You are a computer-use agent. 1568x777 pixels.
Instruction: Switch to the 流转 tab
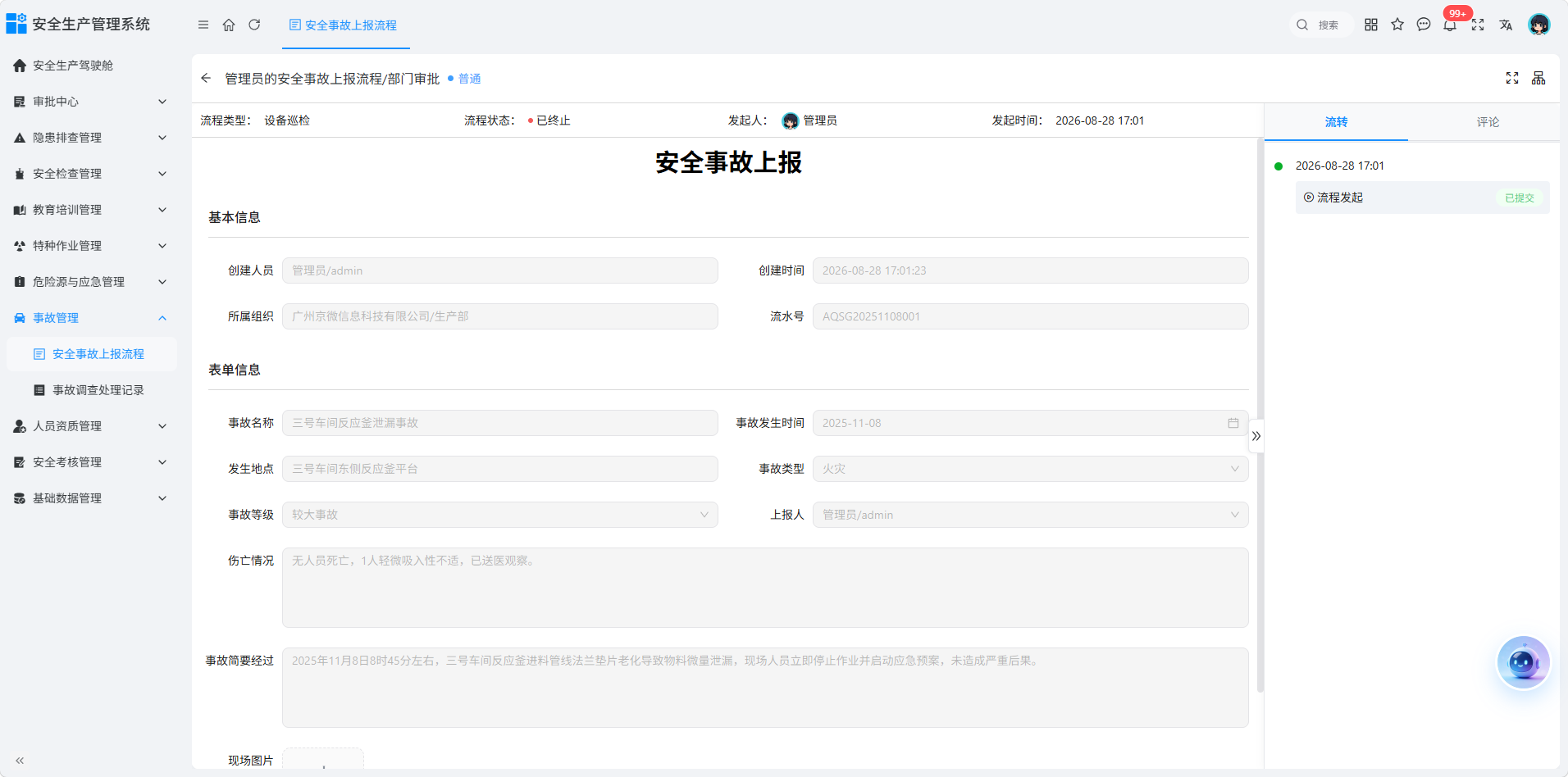(1336, 122)
